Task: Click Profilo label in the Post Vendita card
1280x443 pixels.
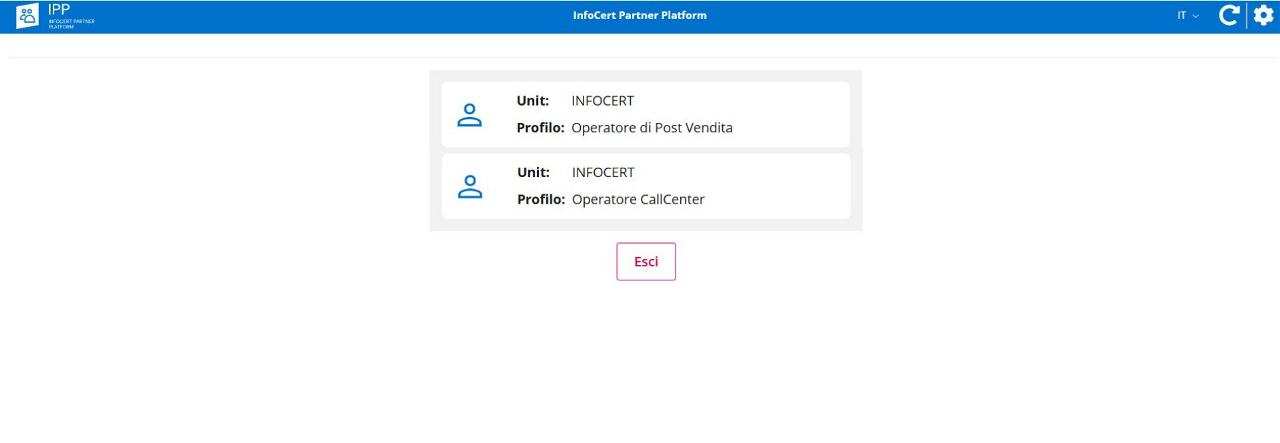Action: pos(541,128)
